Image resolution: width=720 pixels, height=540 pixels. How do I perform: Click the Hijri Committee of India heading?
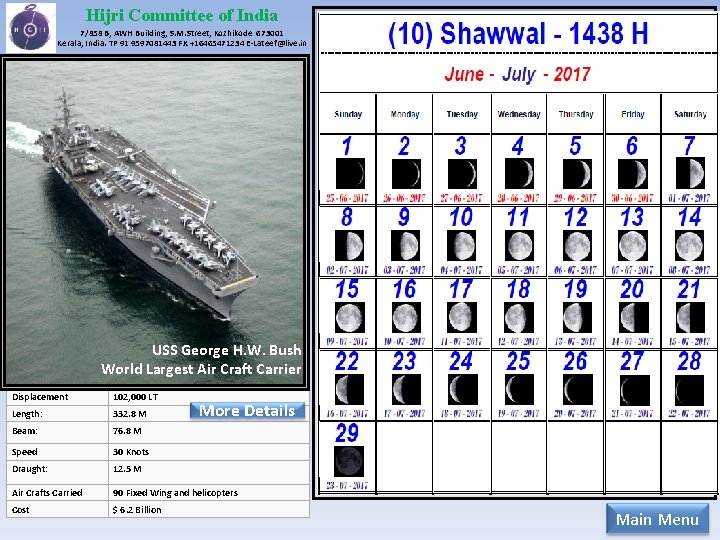pos(182,15)
